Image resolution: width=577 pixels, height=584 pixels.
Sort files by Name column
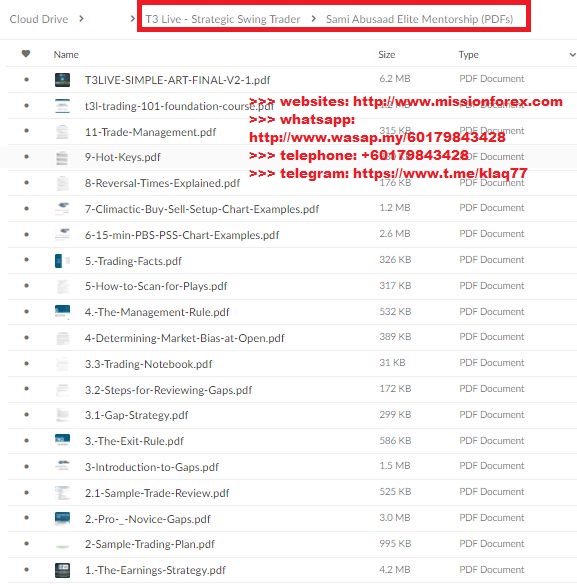[x=66, y=55]
